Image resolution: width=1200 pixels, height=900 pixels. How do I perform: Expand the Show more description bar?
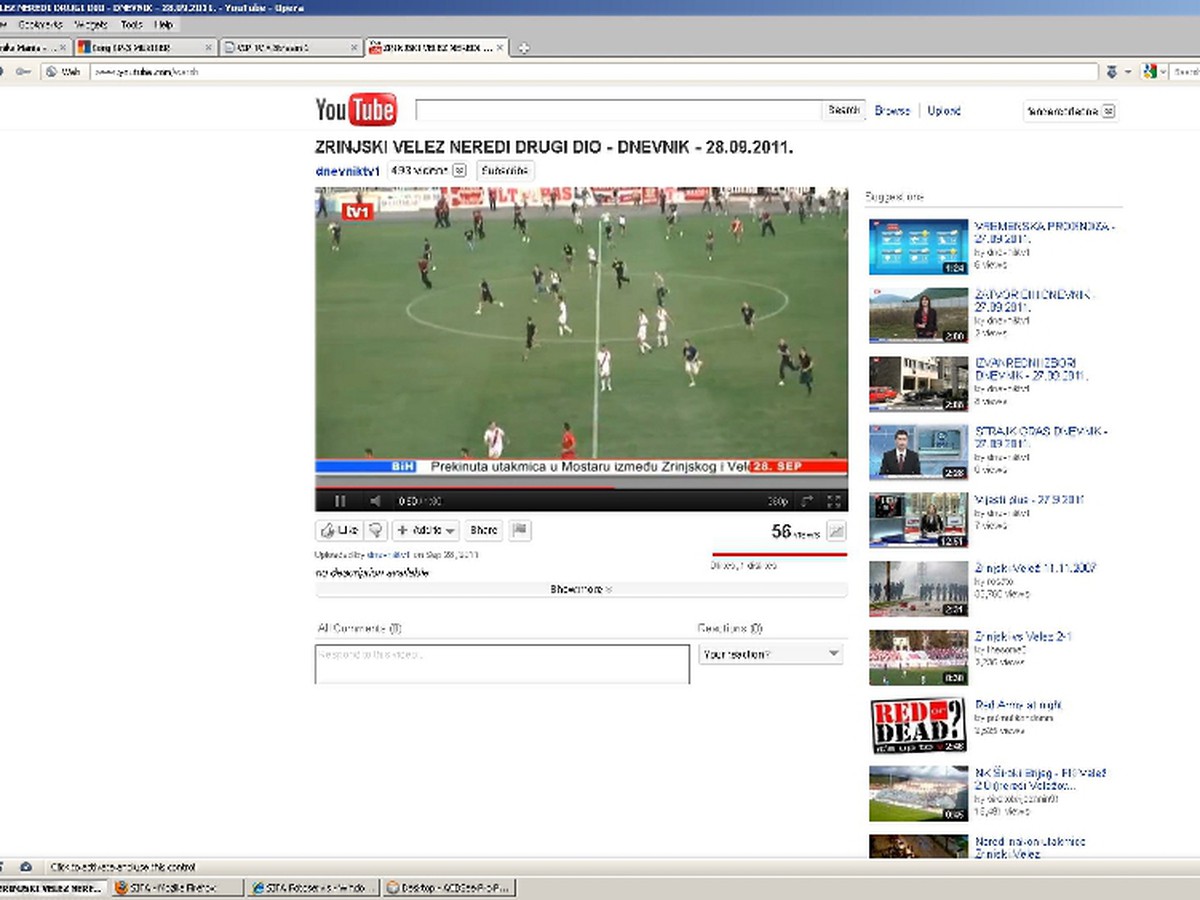581,590
